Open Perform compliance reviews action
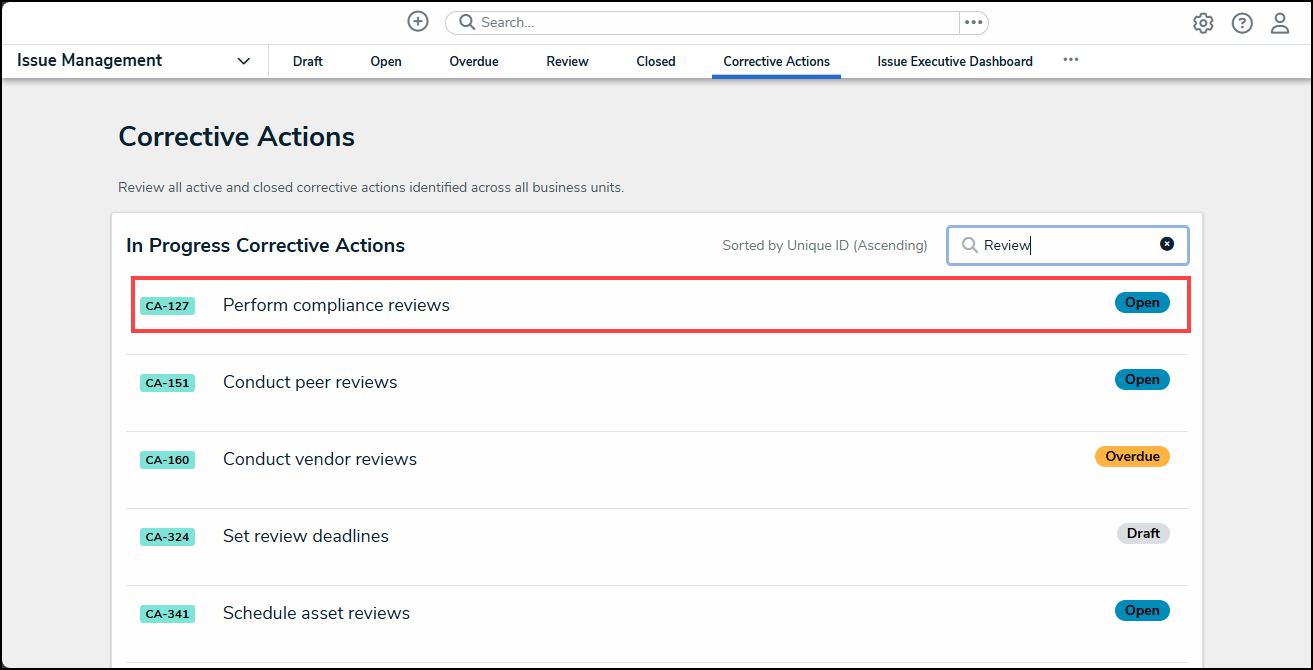1313x670 pixels. (336, 305)
